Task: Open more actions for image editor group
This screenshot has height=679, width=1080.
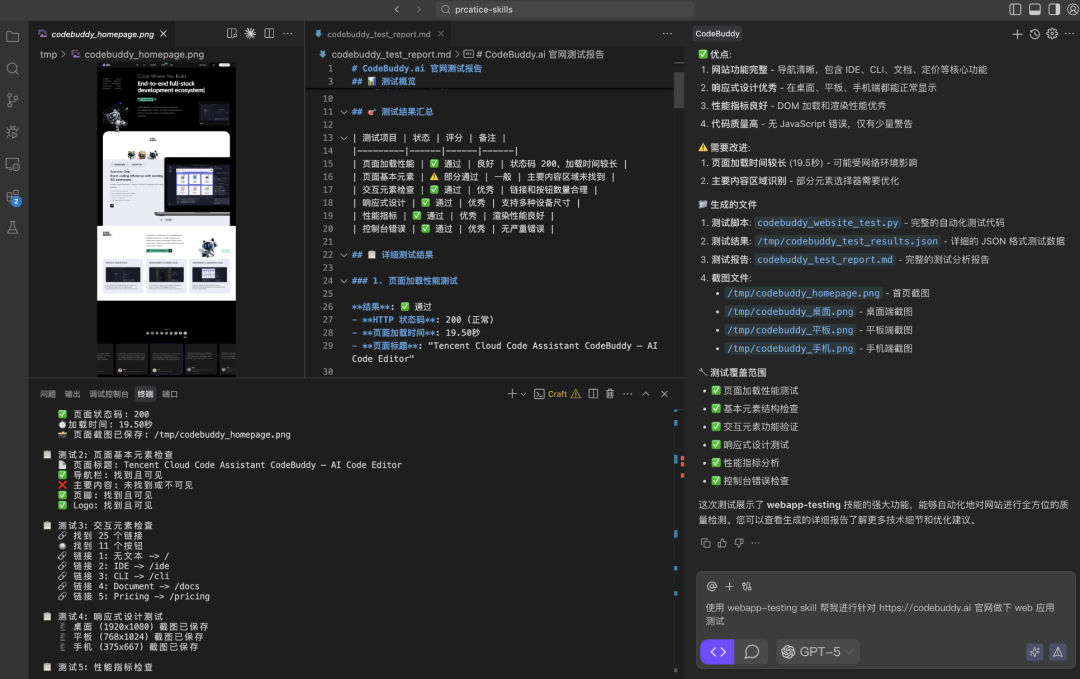Action: pyautogui.click(x=288, y=33)
